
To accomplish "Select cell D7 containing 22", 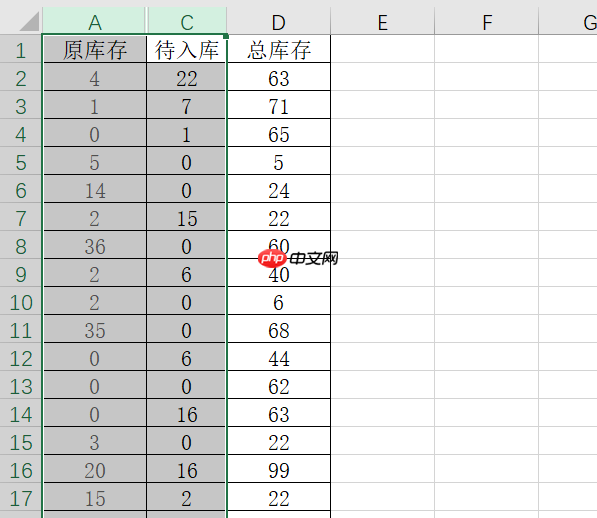I will click(279, 217).
